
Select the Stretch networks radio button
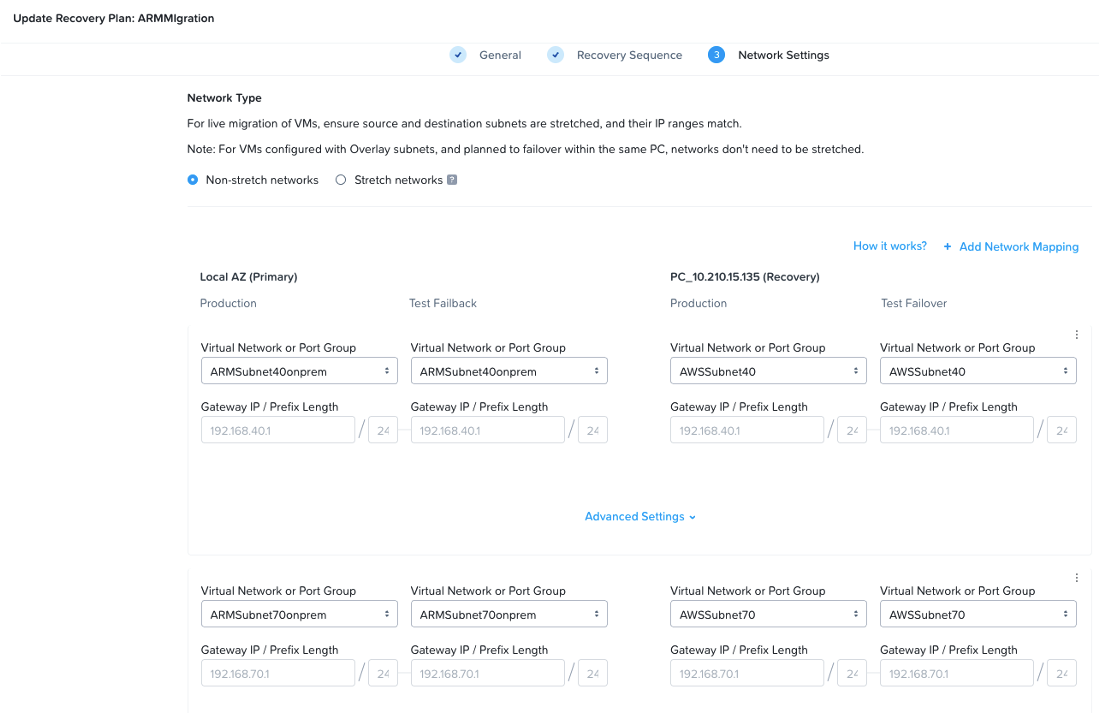341,180
